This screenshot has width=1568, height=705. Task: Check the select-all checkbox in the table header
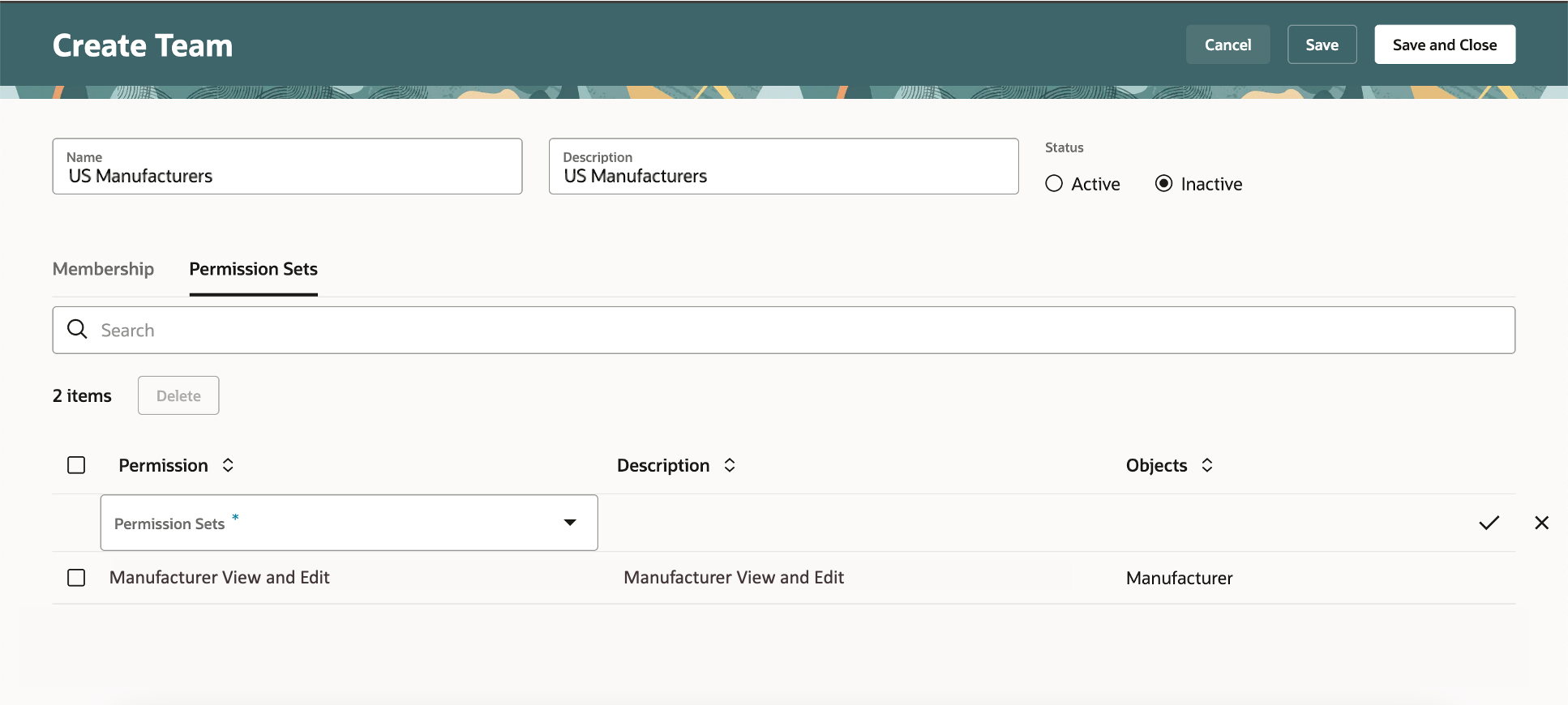[x=76, y=465]
